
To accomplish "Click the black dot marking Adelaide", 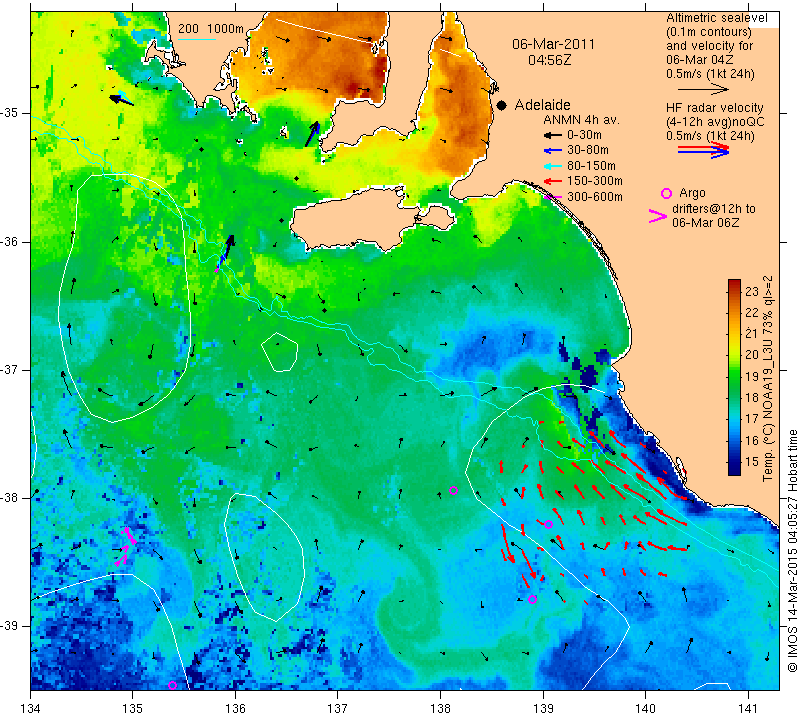I will tap(502, 105).
